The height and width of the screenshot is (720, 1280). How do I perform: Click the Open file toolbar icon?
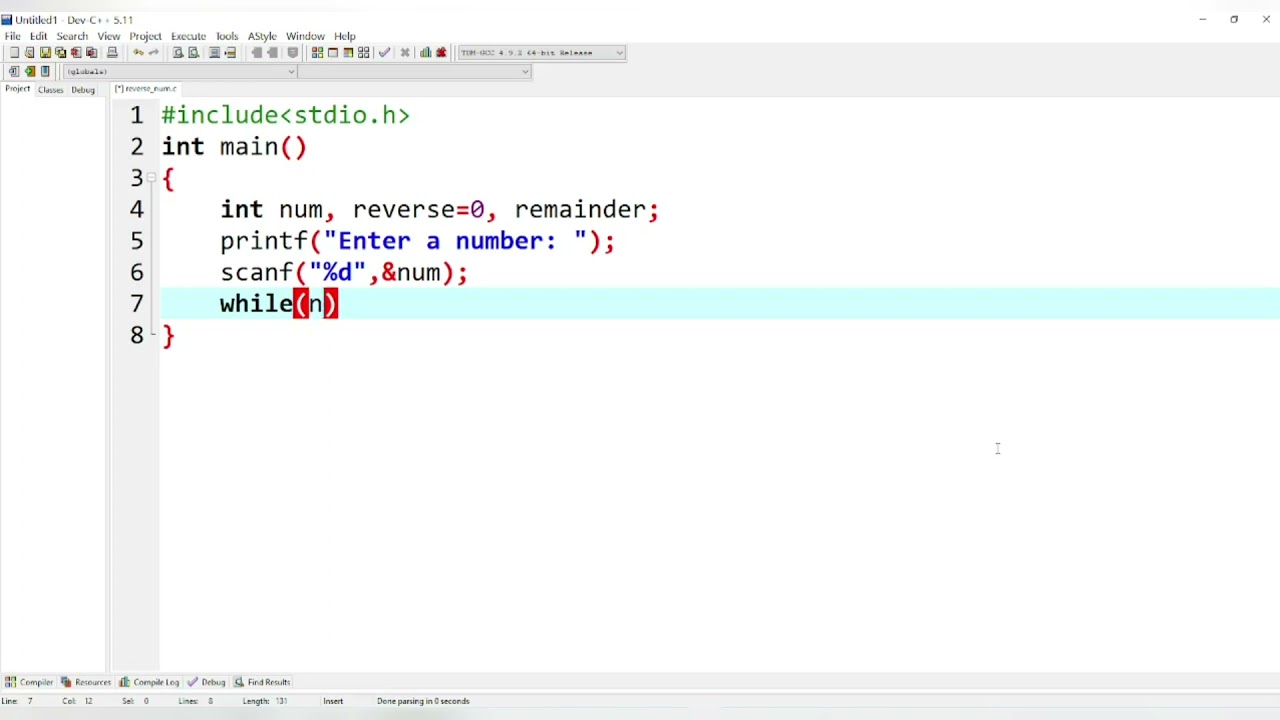tap(29, 52)
